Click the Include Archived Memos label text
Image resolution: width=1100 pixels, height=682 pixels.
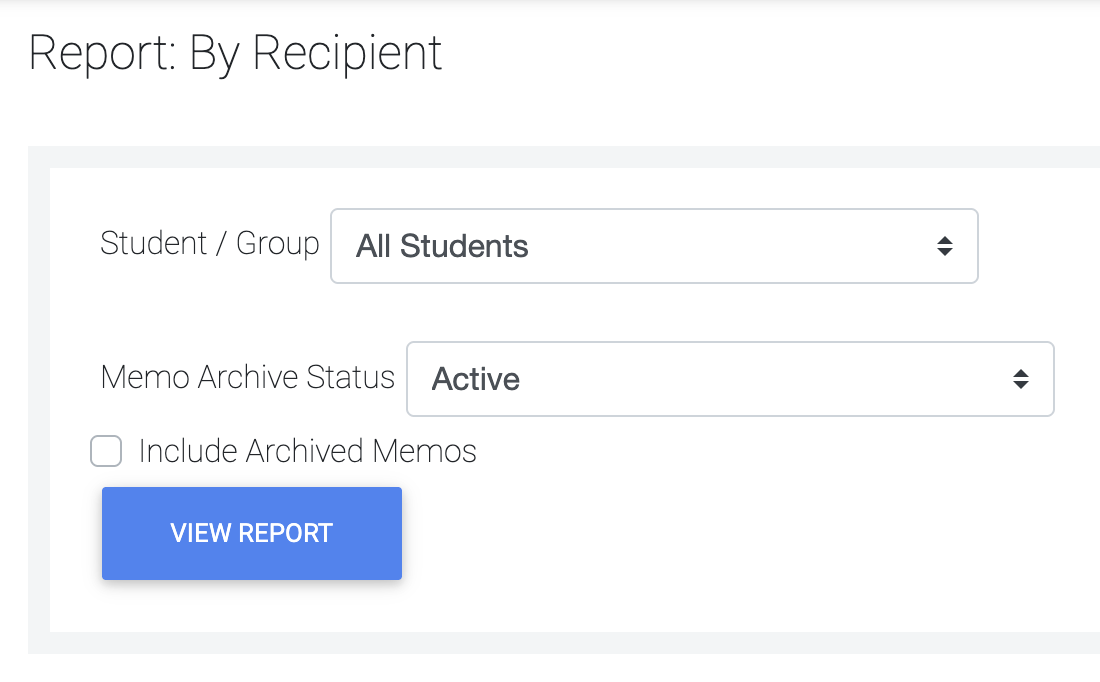307,451
